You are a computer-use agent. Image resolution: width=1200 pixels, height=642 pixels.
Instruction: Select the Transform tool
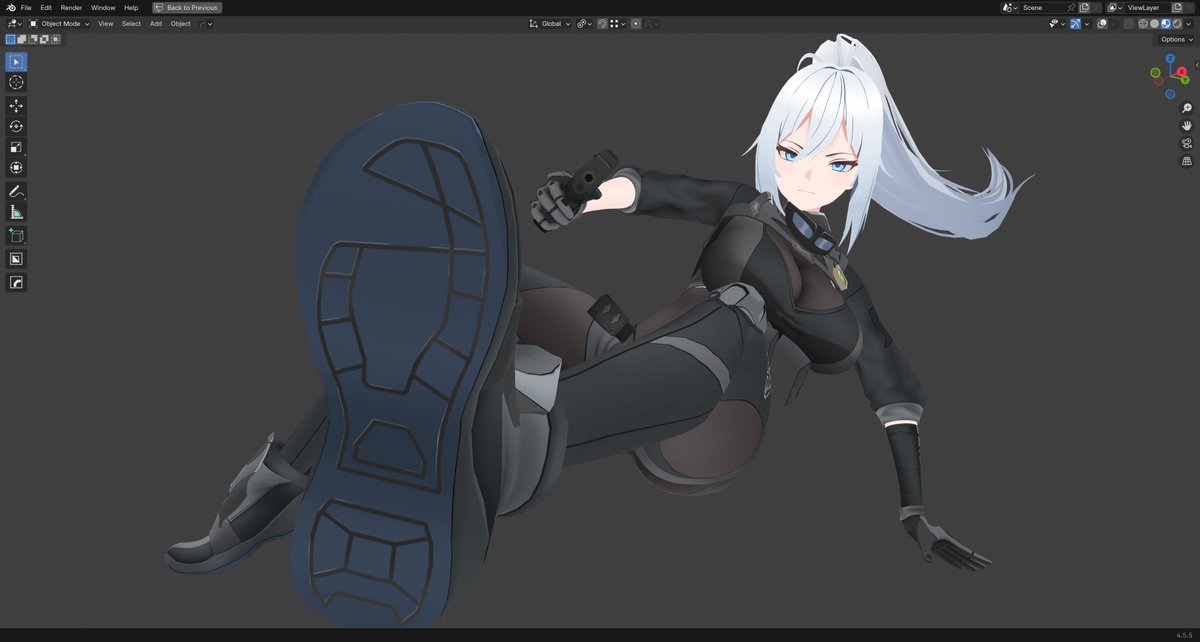tap(16, 168)
